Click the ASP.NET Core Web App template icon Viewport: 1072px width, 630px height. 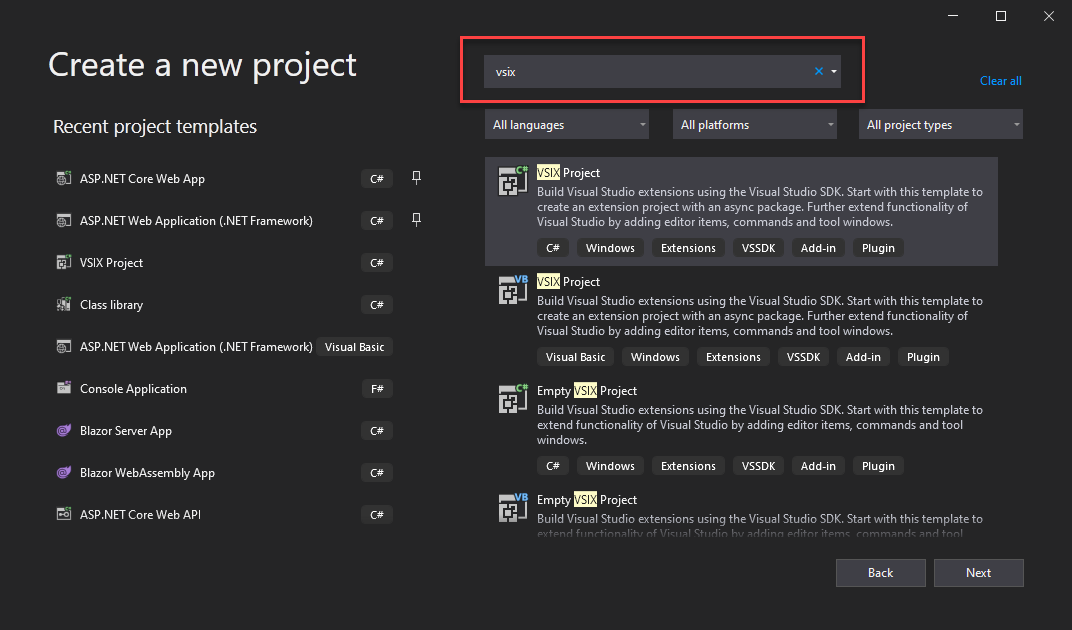64,179
